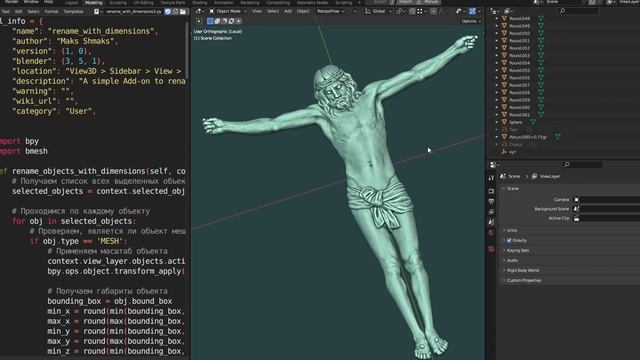This screenshot has height=360, width=640.
Task: Select the box select mode icon below Object Mode
Action: [210, 21]
